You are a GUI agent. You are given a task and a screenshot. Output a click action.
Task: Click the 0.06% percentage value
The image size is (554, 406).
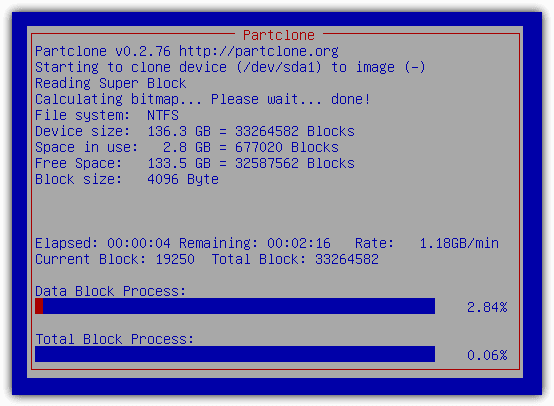pos(487,355)
